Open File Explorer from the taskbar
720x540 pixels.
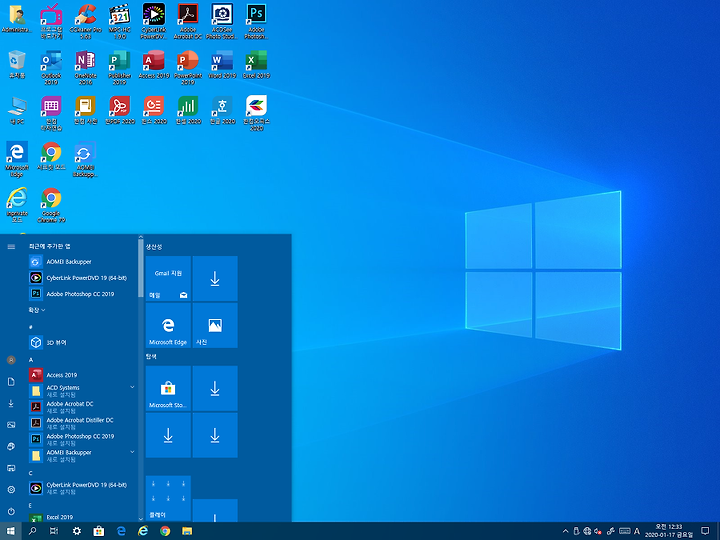point(187,531)
